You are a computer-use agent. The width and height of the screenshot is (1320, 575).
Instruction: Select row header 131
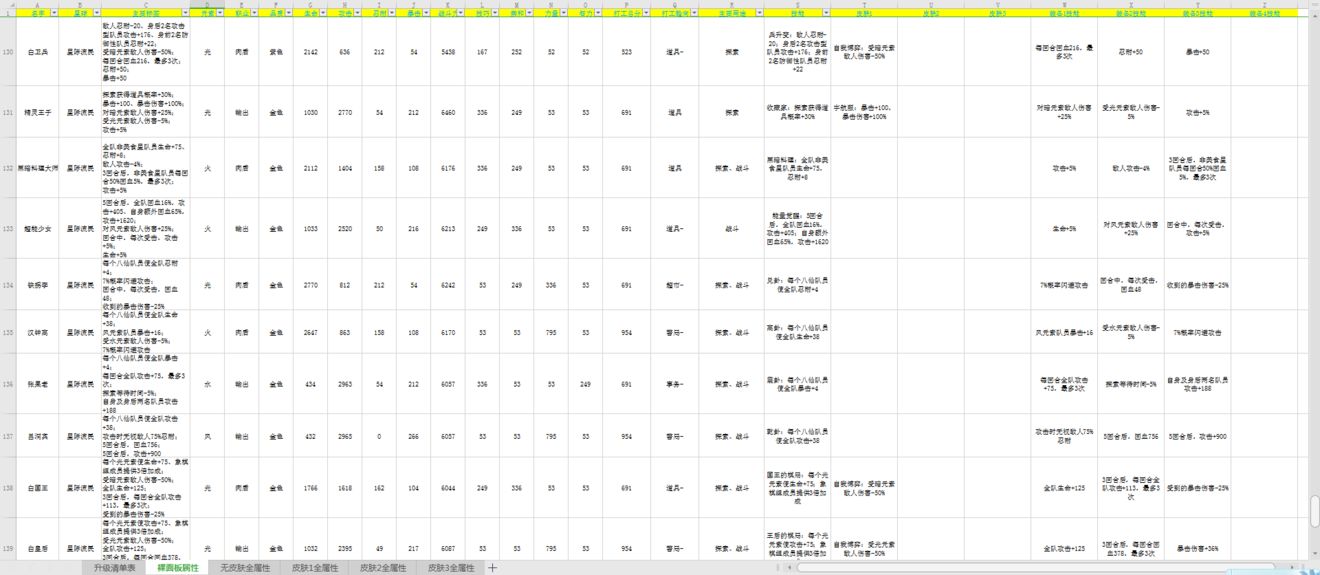point(8,113)
